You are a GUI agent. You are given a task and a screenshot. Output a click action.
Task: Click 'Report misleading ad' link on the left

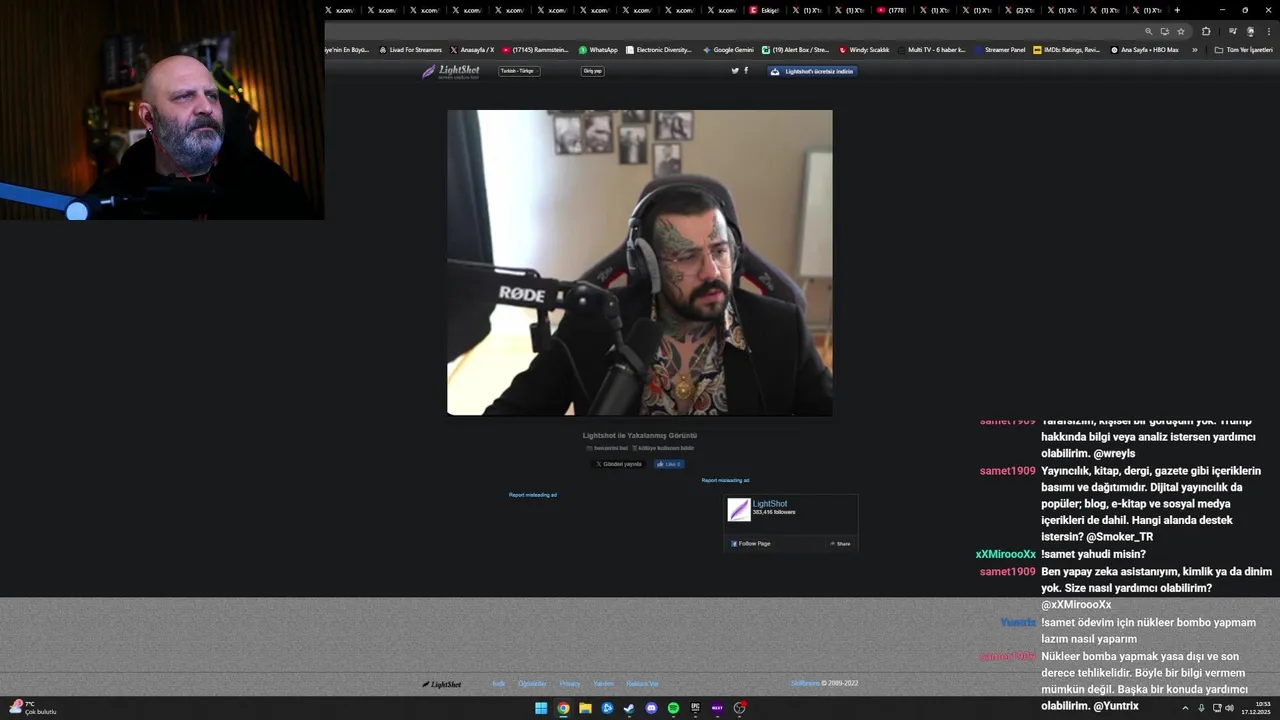click(x=533, y=495)
